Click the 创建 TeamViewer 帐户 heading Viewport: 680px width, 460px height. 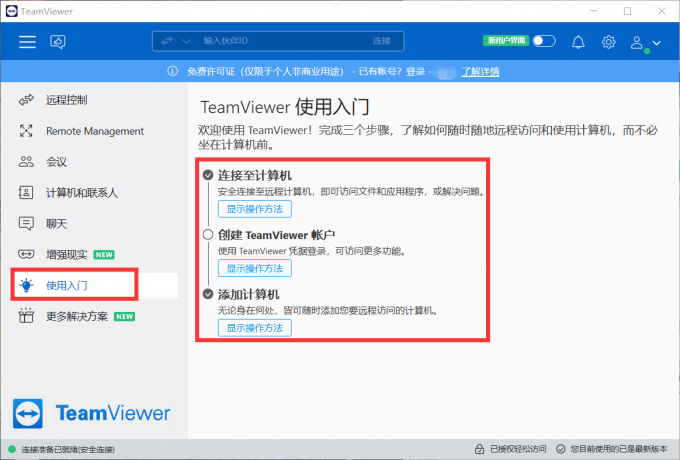(x=276, y=235)
